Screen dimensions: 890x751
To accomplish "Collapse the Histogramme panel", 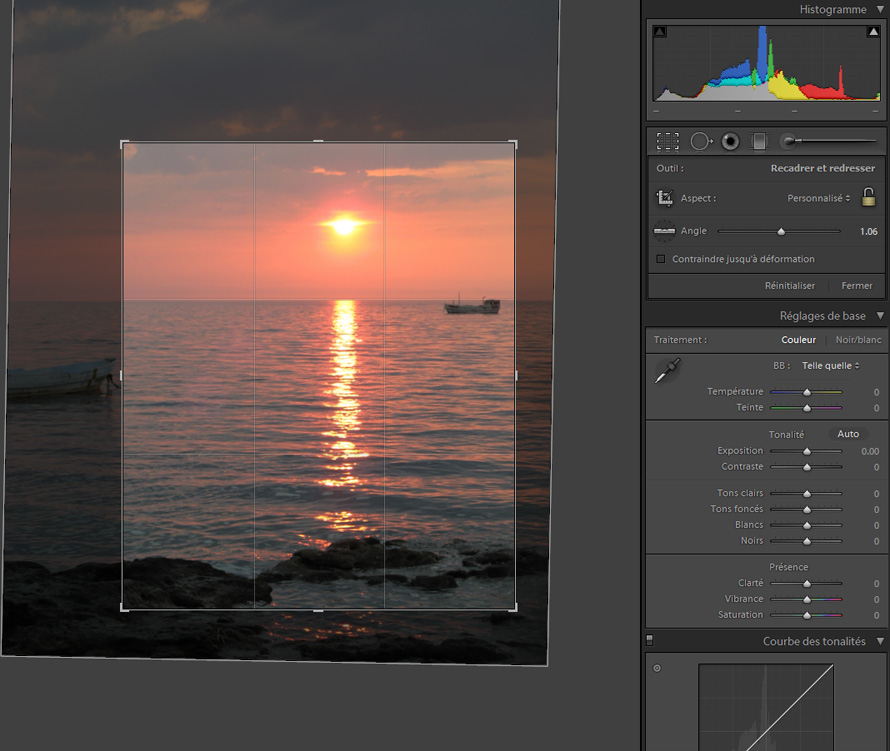I will 880,9.
